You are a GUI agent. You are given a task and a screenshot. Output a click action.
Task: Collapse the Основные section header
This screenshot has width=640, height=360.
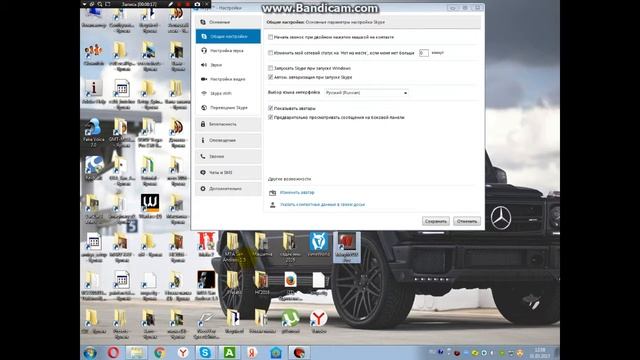pos(228,22)
